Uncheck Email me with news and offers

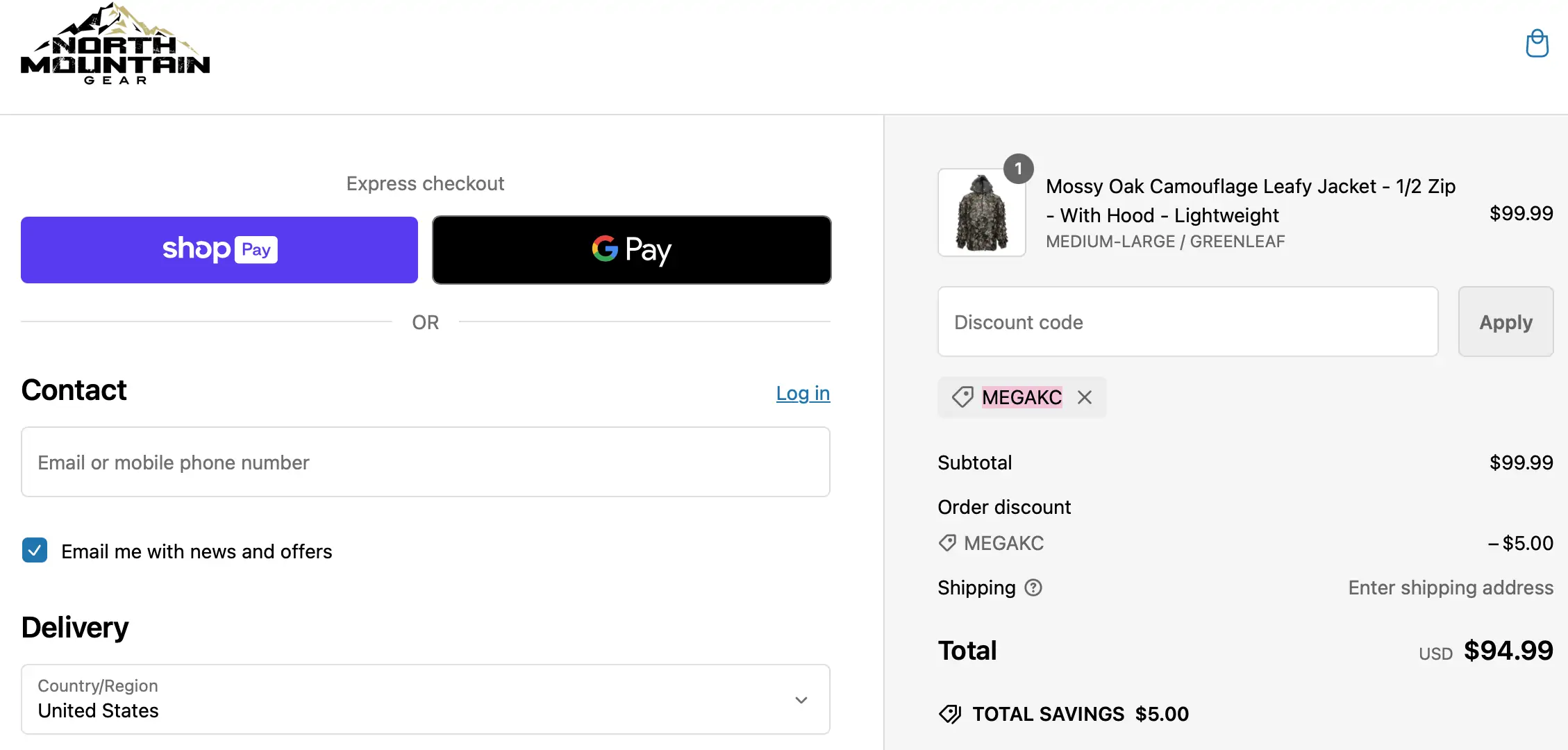click(35, 550)
